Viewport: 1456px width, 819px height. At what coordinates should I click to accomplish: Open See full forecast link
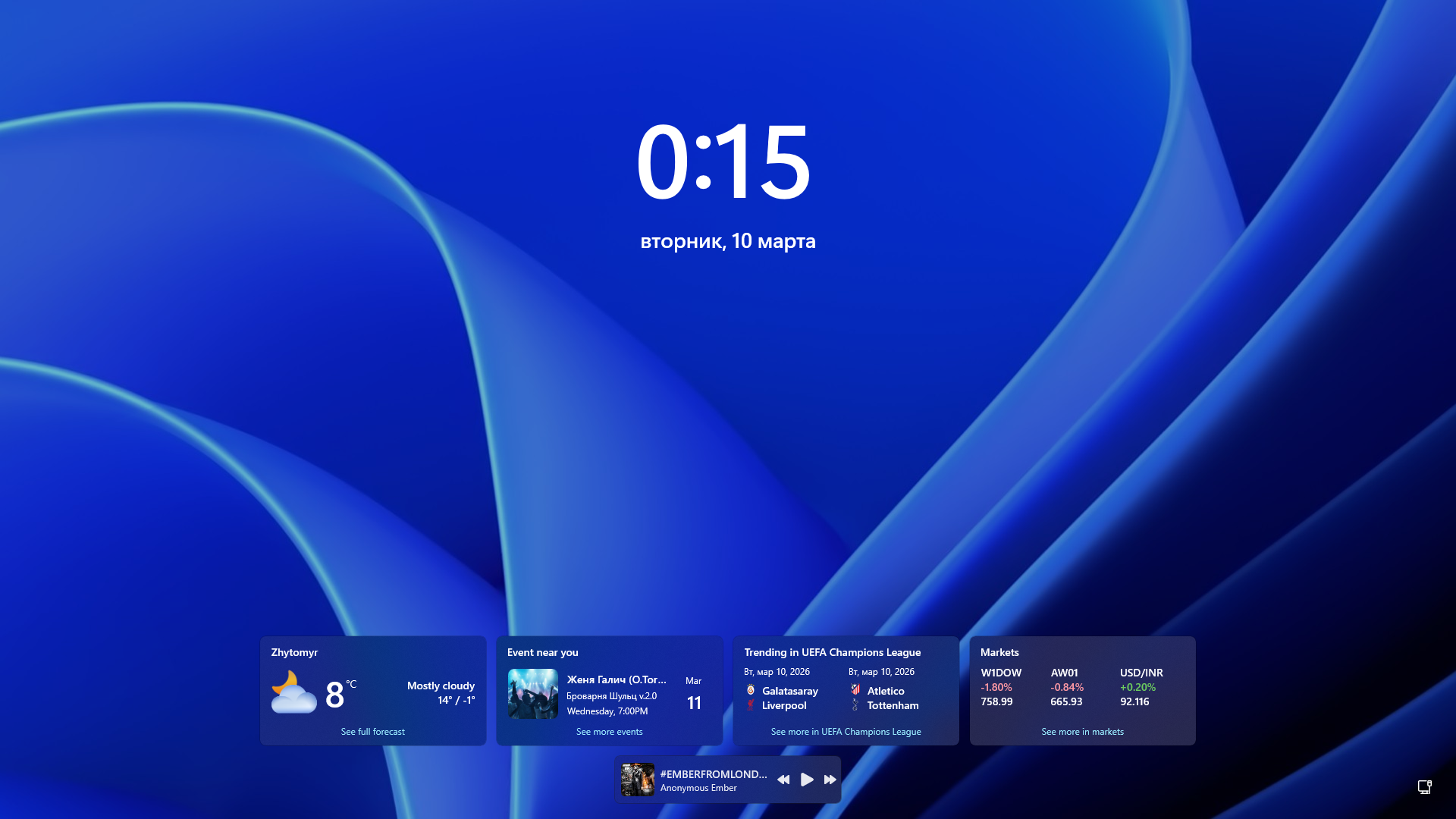[x=372, y=732]
